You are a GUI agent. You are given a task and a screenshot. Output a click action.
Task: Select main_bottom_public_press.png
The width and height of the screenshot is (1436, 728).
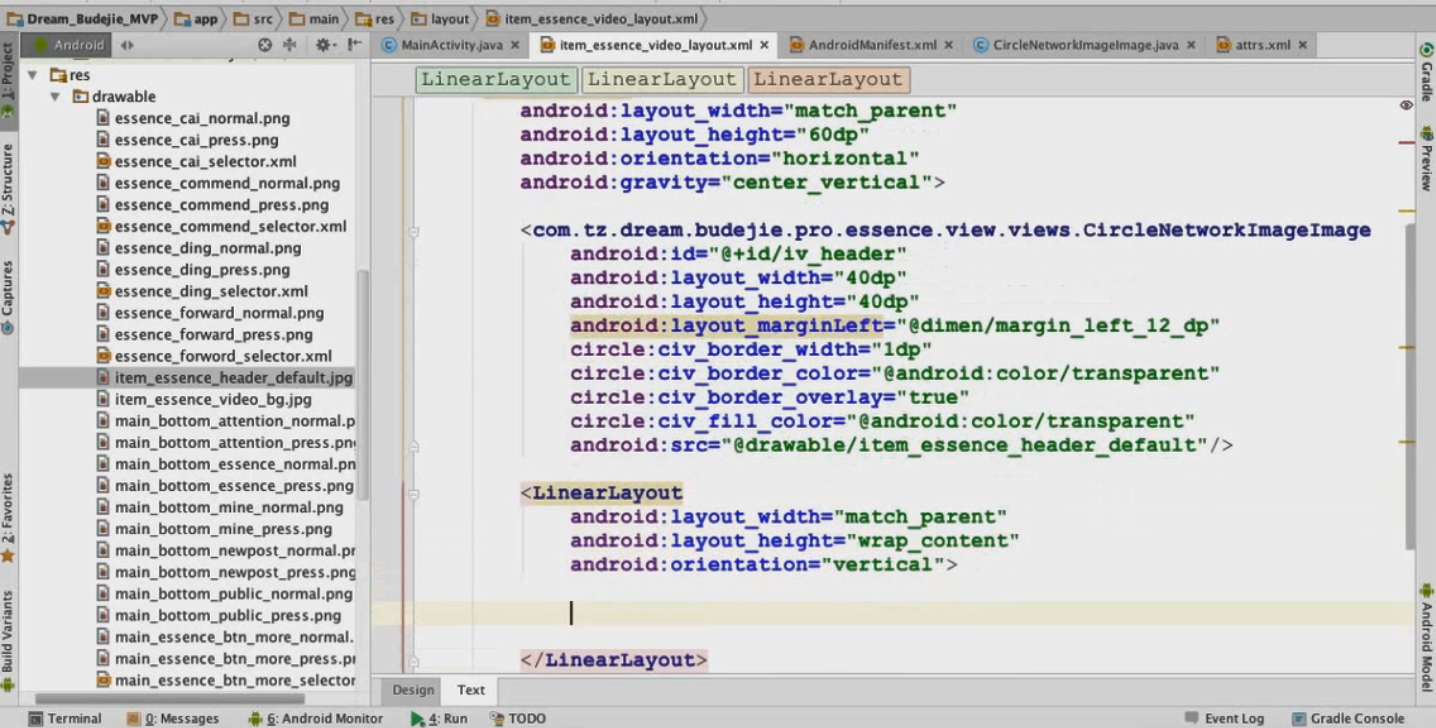[x=227, y=615]
